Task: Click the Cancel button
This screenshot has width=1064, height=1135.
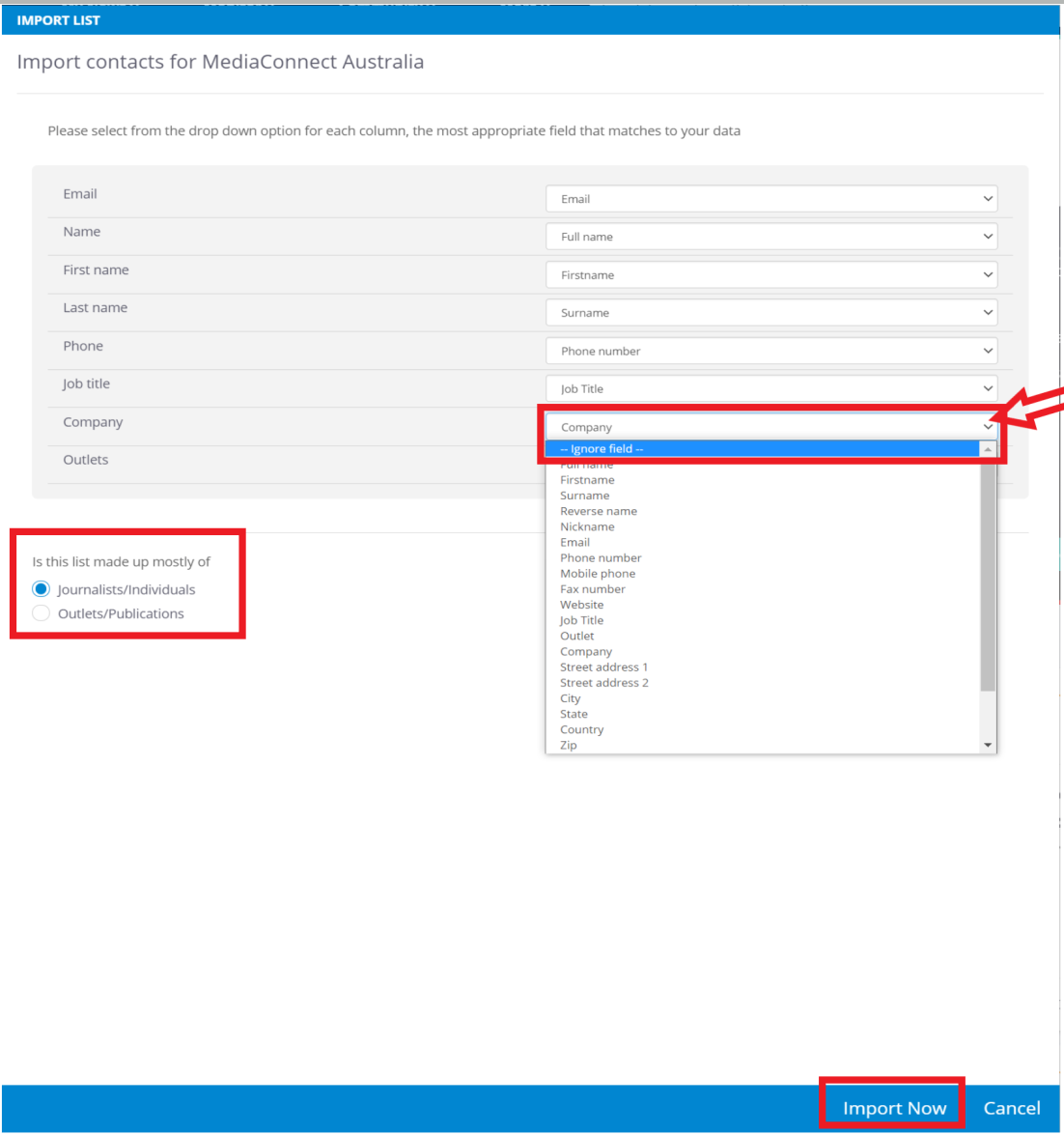Action: click(x=1011, y=1108)
